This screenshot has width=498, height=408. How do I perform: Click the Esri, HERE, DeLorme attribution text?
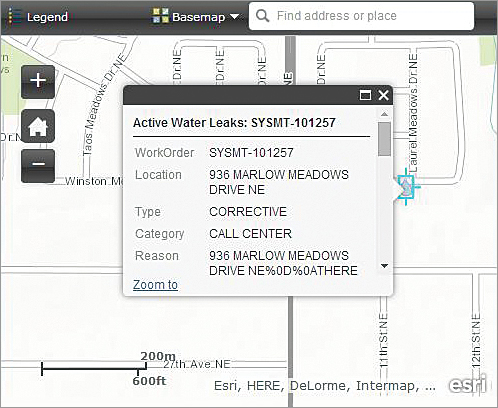coord(325,386)
